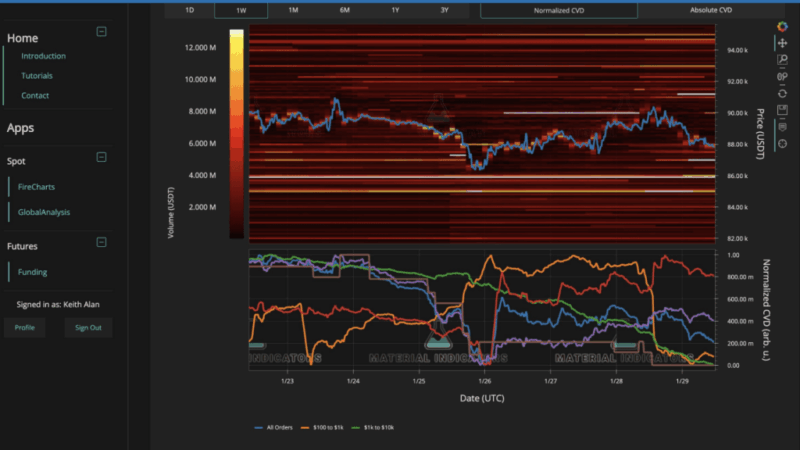Reset the chart view with refresh icon
The height and width of the screenshot is (450, 800).
click(x=782, y=93)
